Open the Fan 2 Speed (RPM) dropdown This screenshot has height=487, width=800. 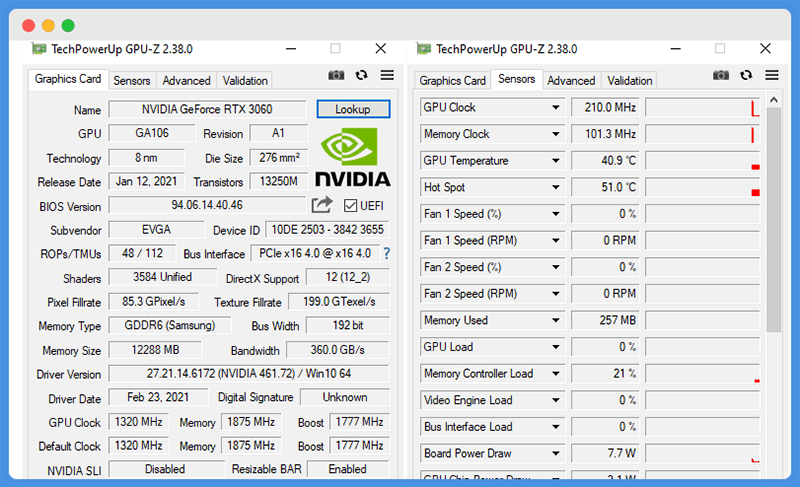click(556, 294)
